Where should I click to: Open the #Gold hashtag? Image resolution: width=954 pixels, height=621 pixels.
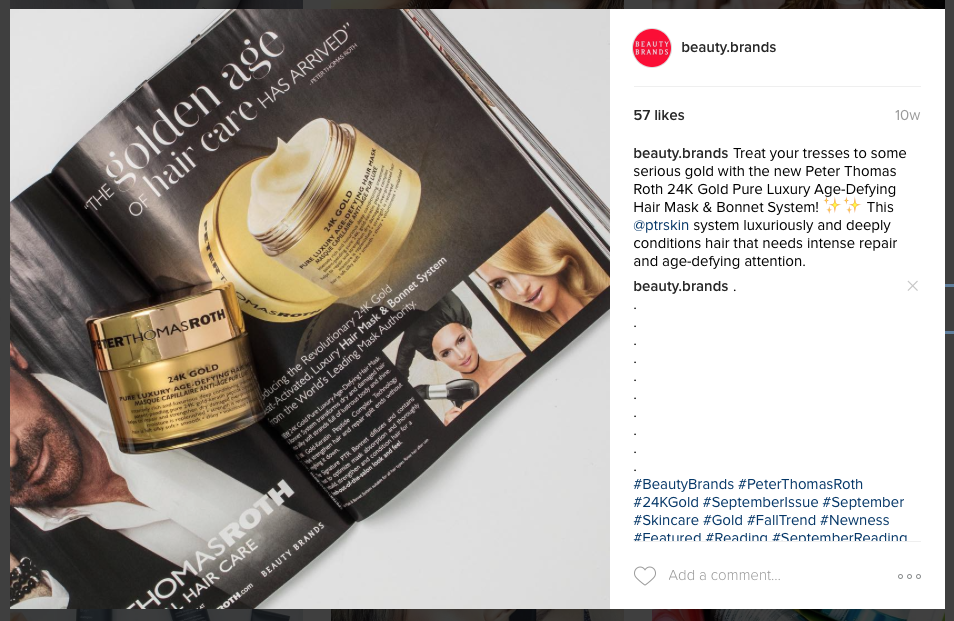tap(723, 521)
